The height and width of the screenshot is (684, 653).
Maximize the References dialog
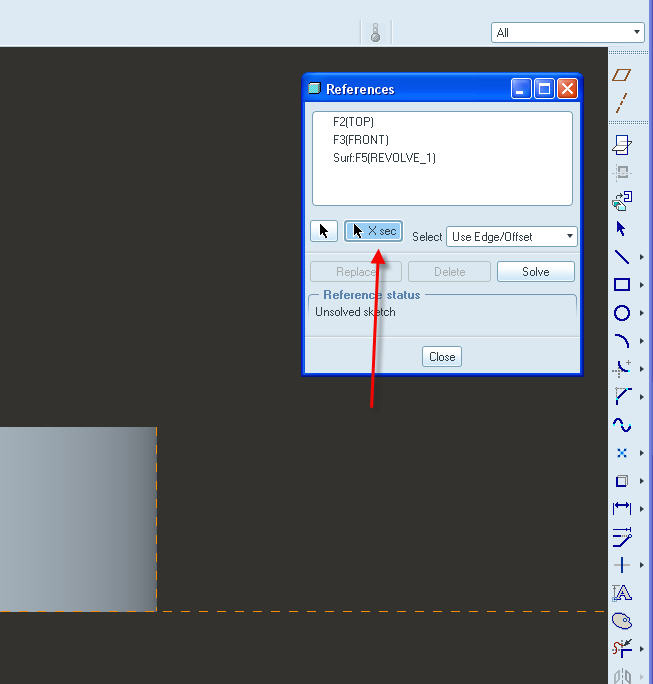[544, 89]
